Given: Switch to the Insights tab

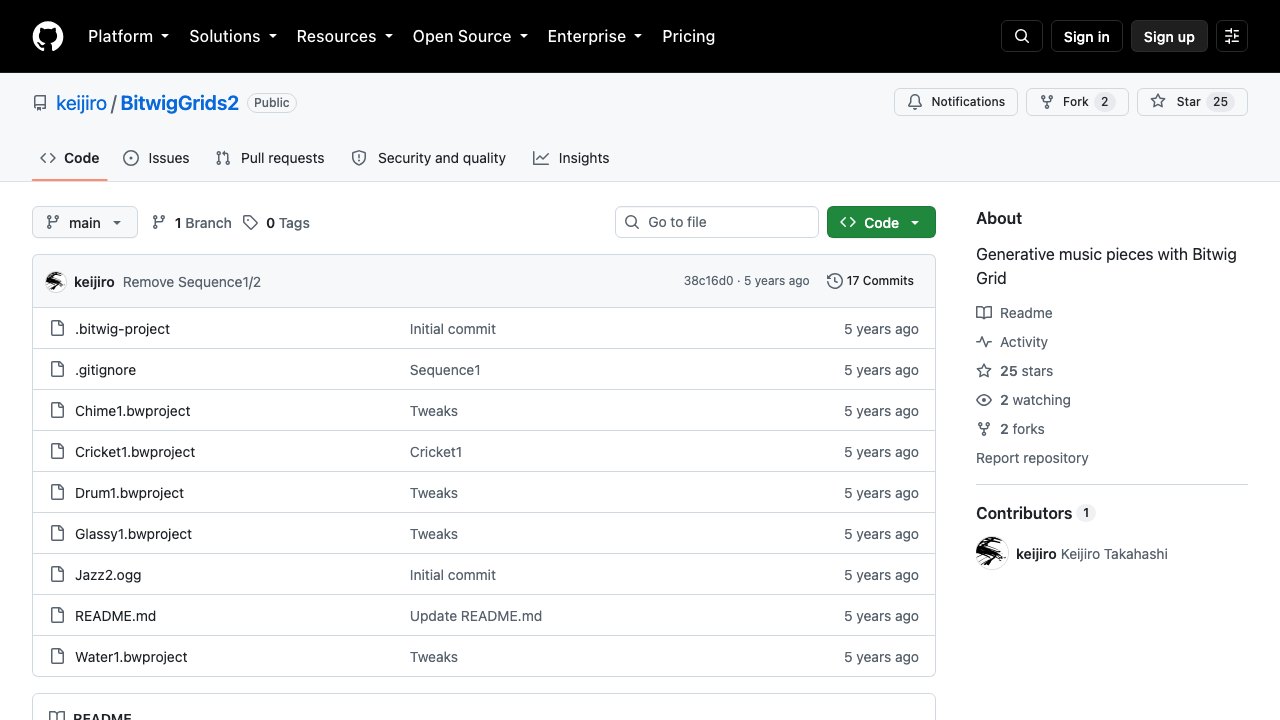Looking at the screenshot, I should tap(571, 158).
